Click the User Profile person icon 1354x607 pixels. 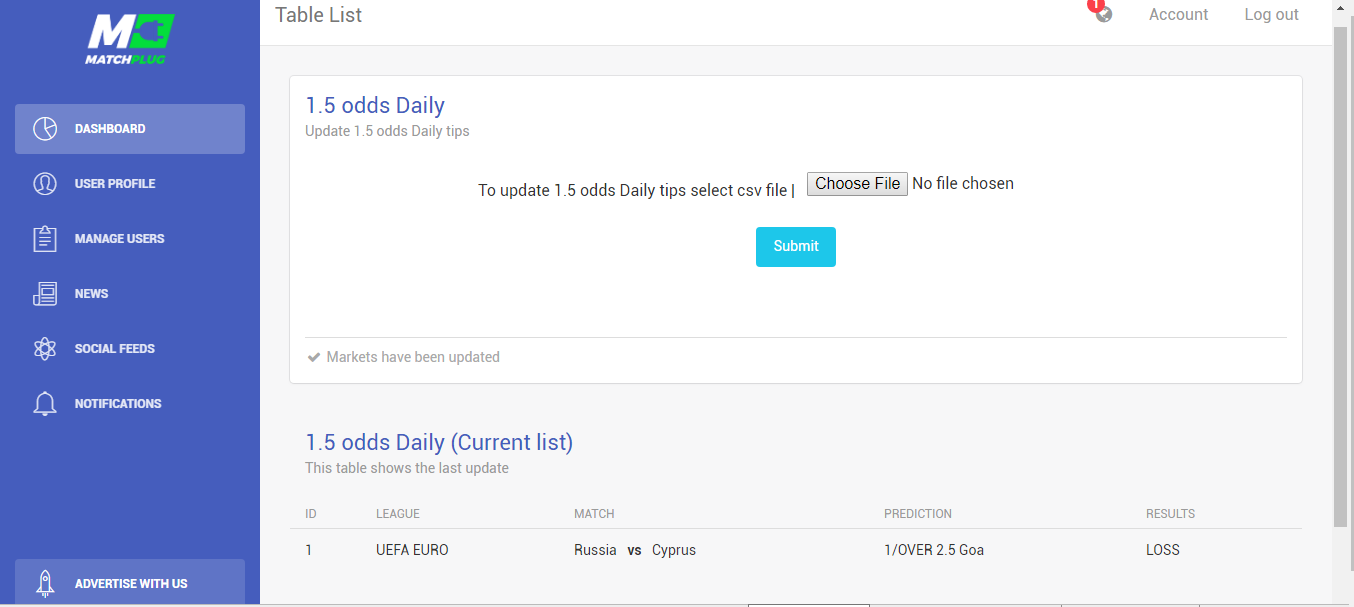coord(44,184)
